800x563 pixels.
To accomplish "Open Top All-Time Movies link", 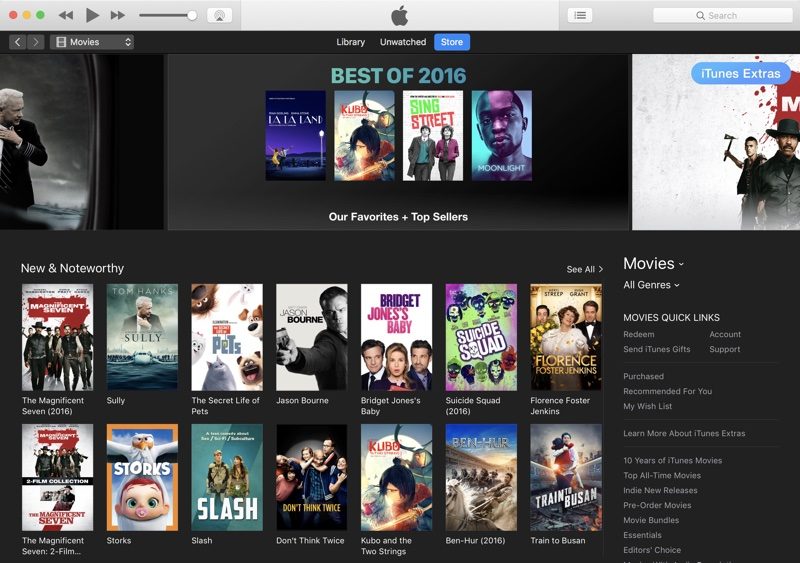I will (662, 475).
